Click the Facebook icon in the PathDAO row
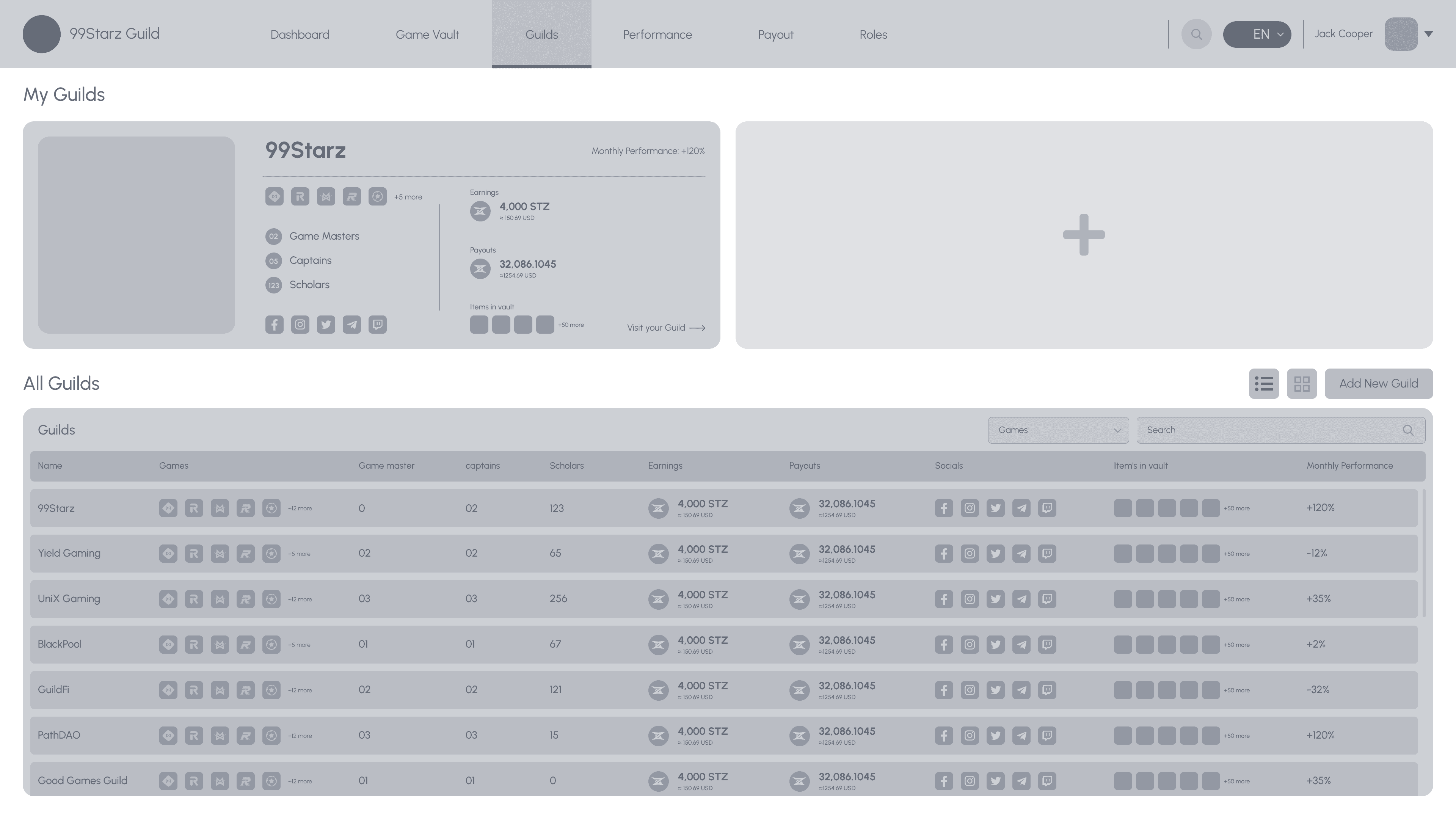Image resolution: width=1456 pixels, height=819 pixels. pyautogui.click(x=944, y=735)
